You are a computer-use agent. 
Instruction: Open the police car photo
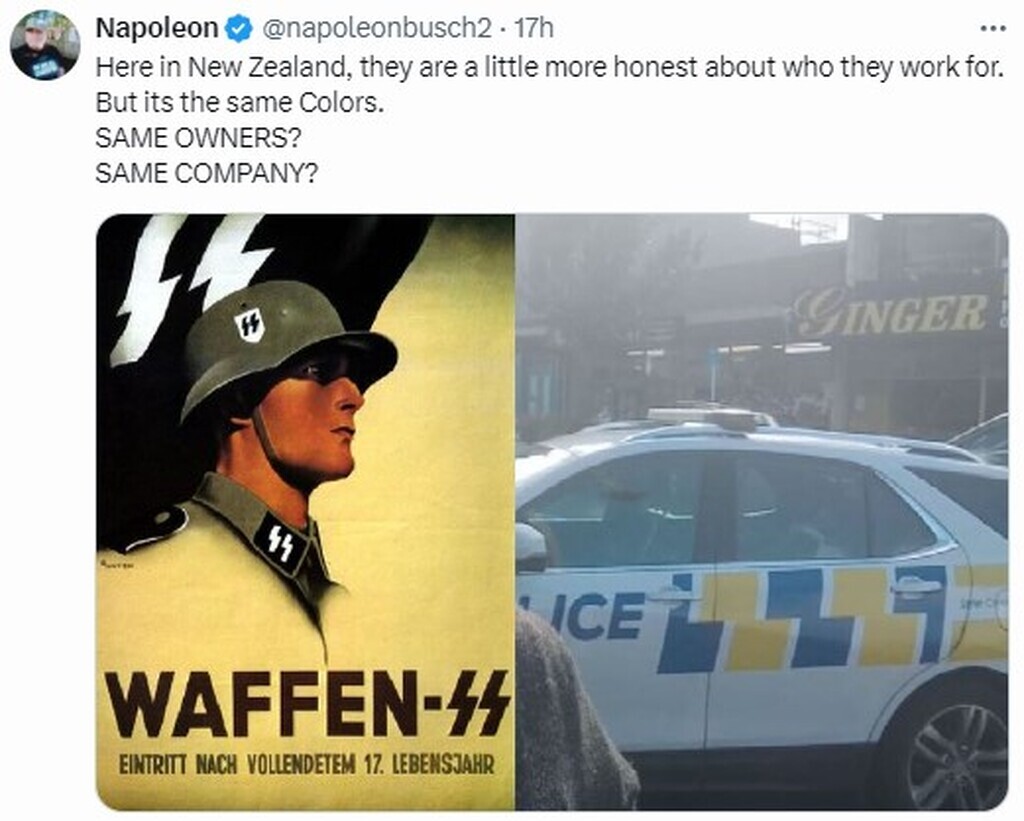761,512
